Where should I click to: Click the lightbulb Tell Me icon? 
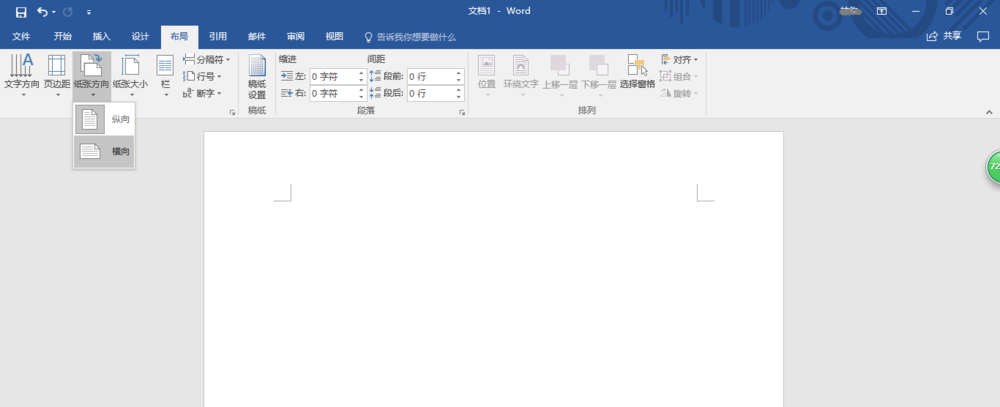[x=368, y=37]
